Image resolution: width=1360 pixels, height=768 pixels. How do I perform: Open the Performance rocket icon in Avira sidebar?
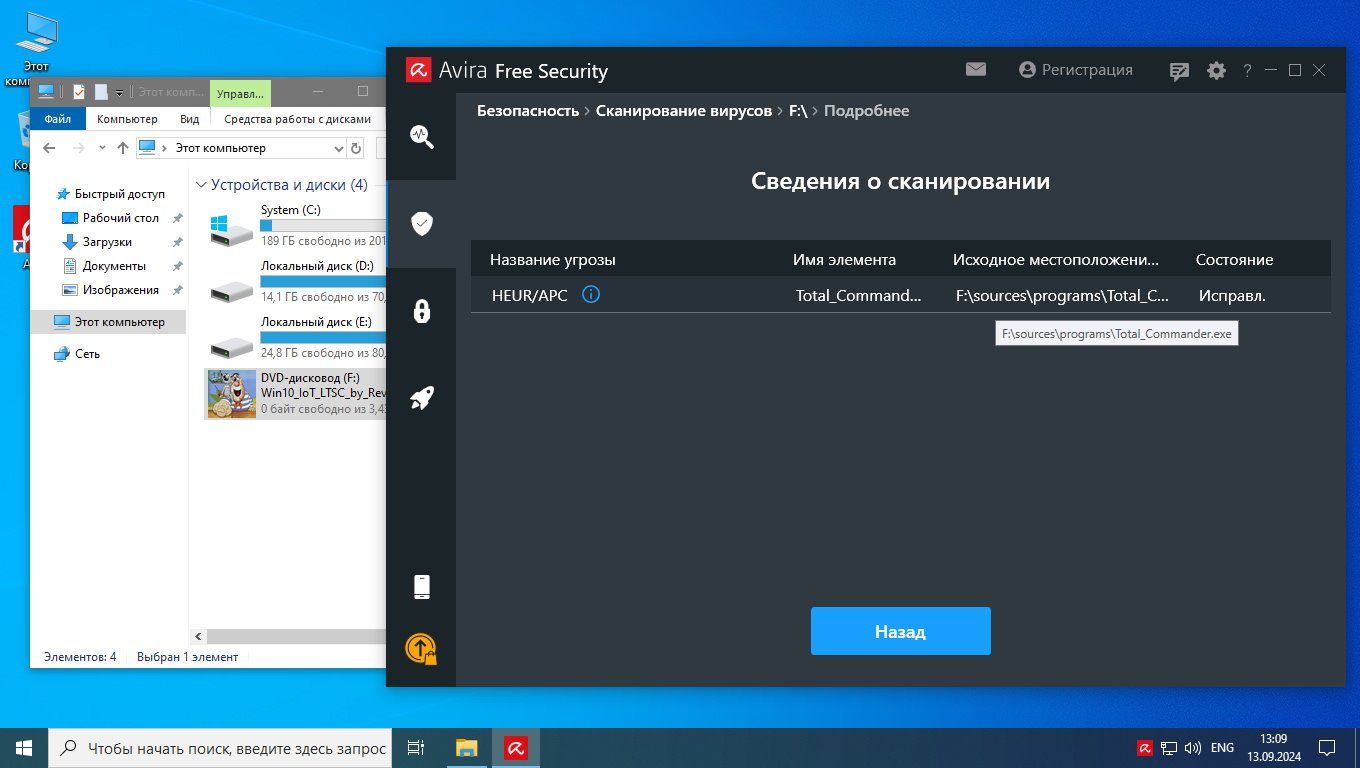pos(422,399)
